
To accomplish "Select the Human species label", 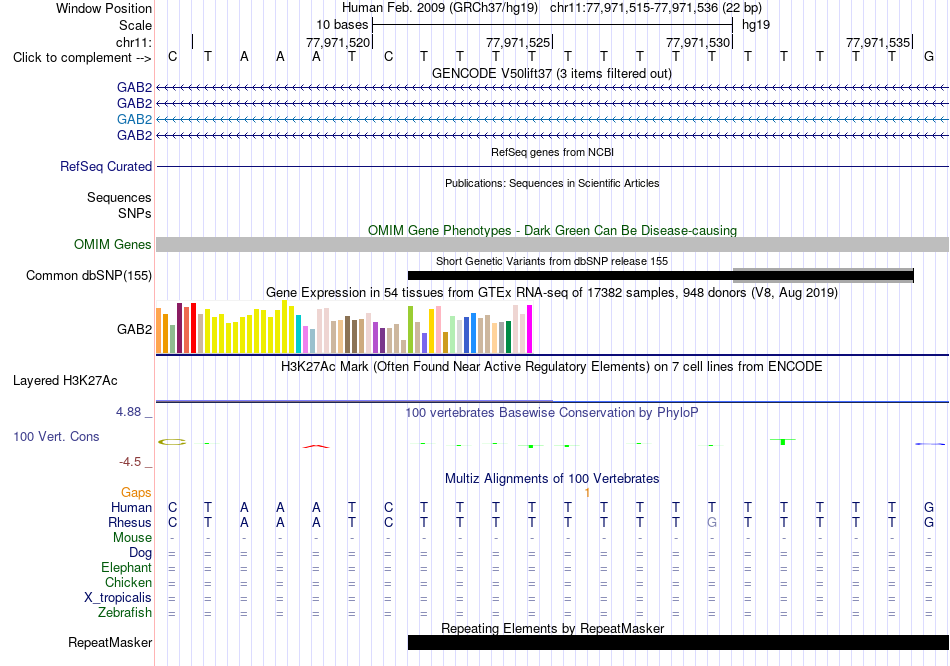I will pyautogui.click(x=131, y=508).
